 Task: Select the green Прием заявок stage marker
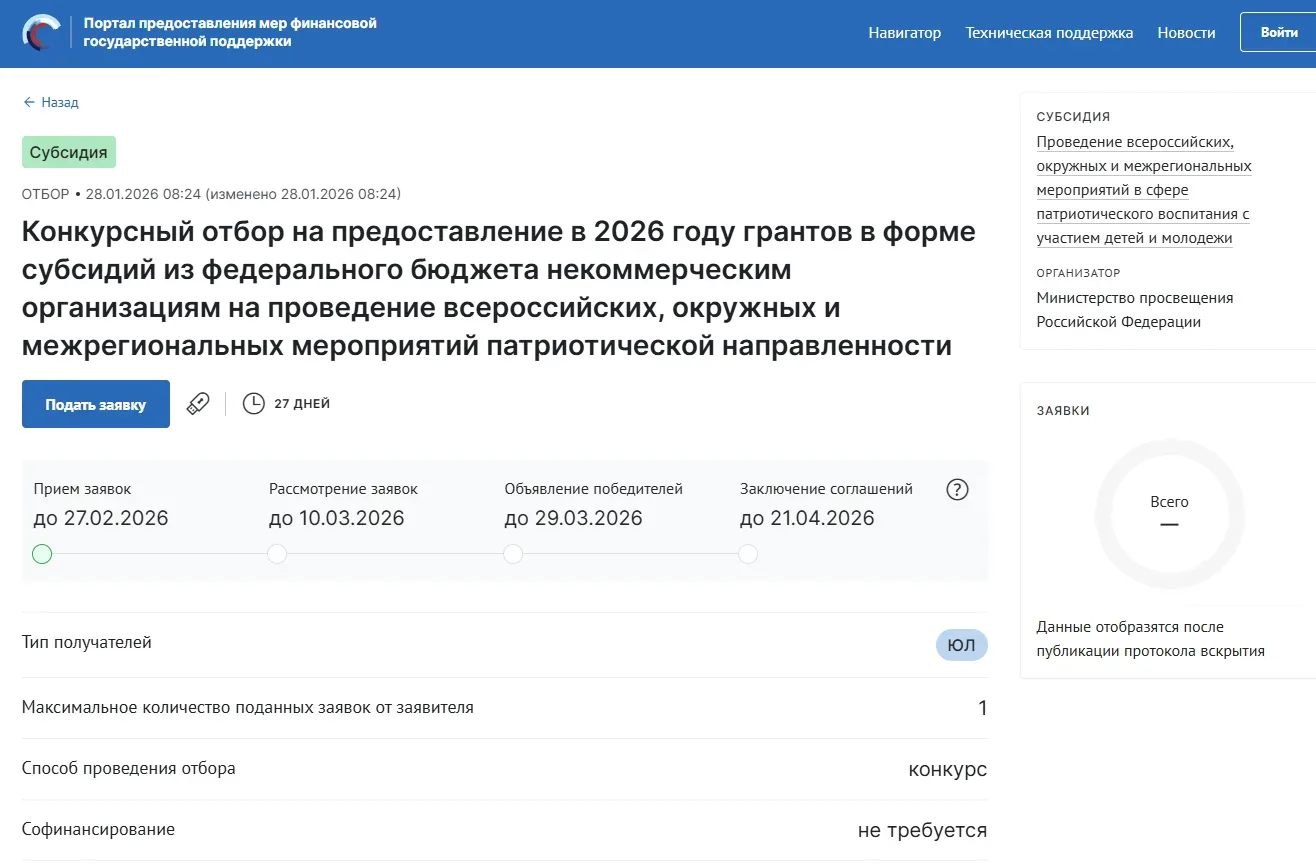tap(42, 554)
